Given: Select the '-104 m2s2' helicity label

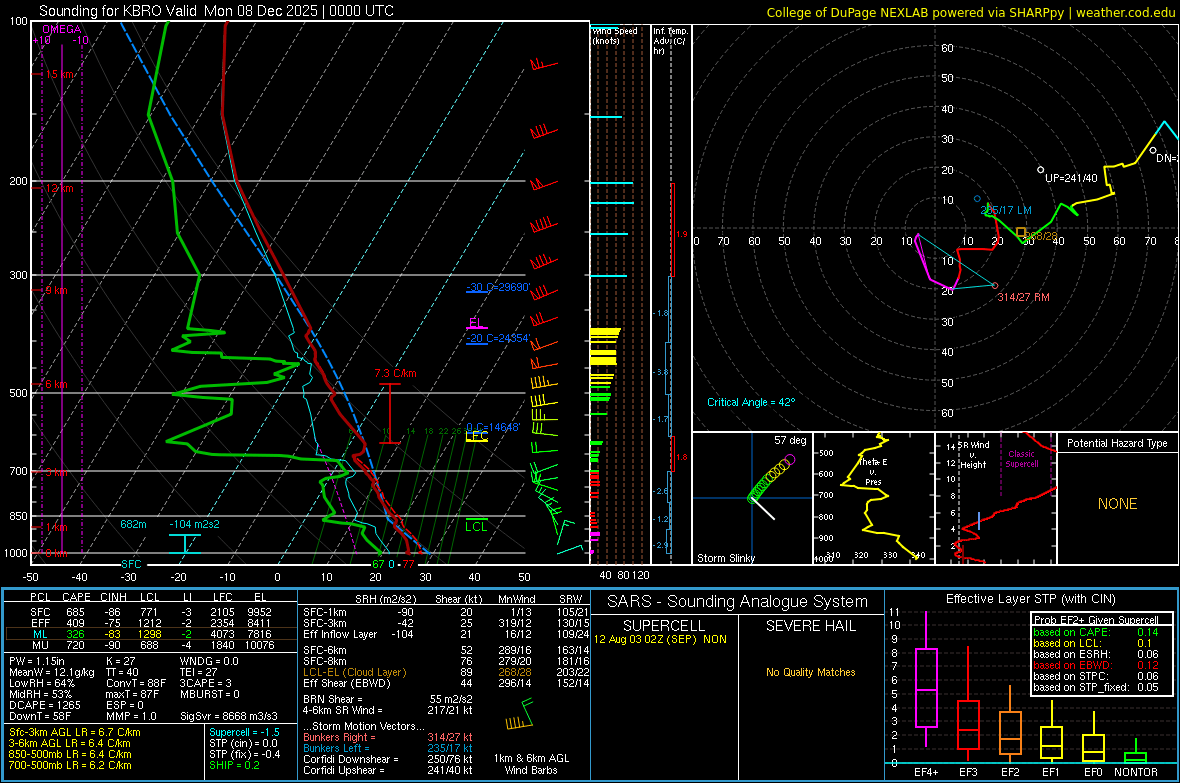Looking at the screenshot, I should coord(194,524).
